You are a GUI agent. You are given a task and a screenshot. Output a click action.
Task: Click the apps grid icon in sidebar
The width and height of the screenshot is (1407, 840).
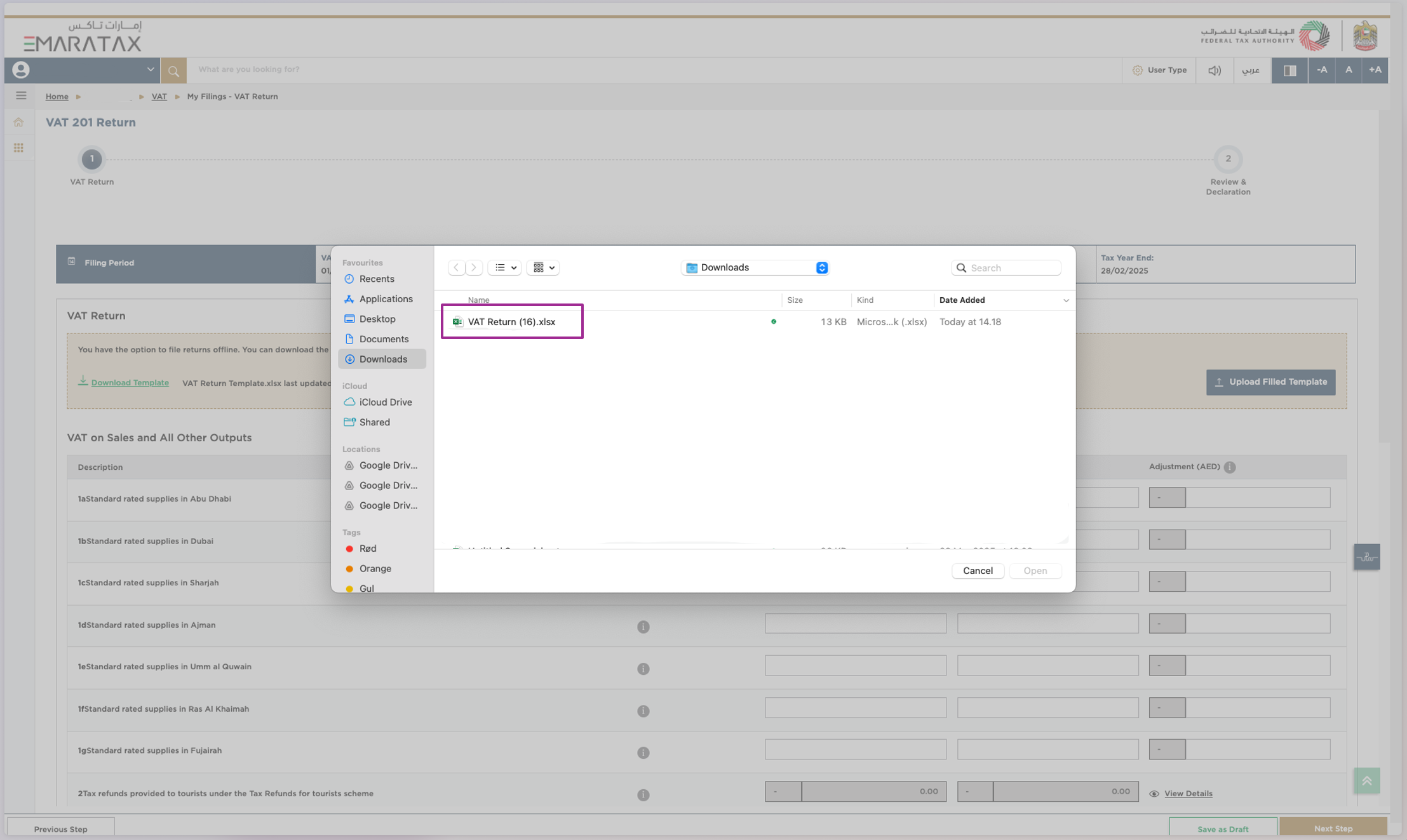click(x=18, y=148)
